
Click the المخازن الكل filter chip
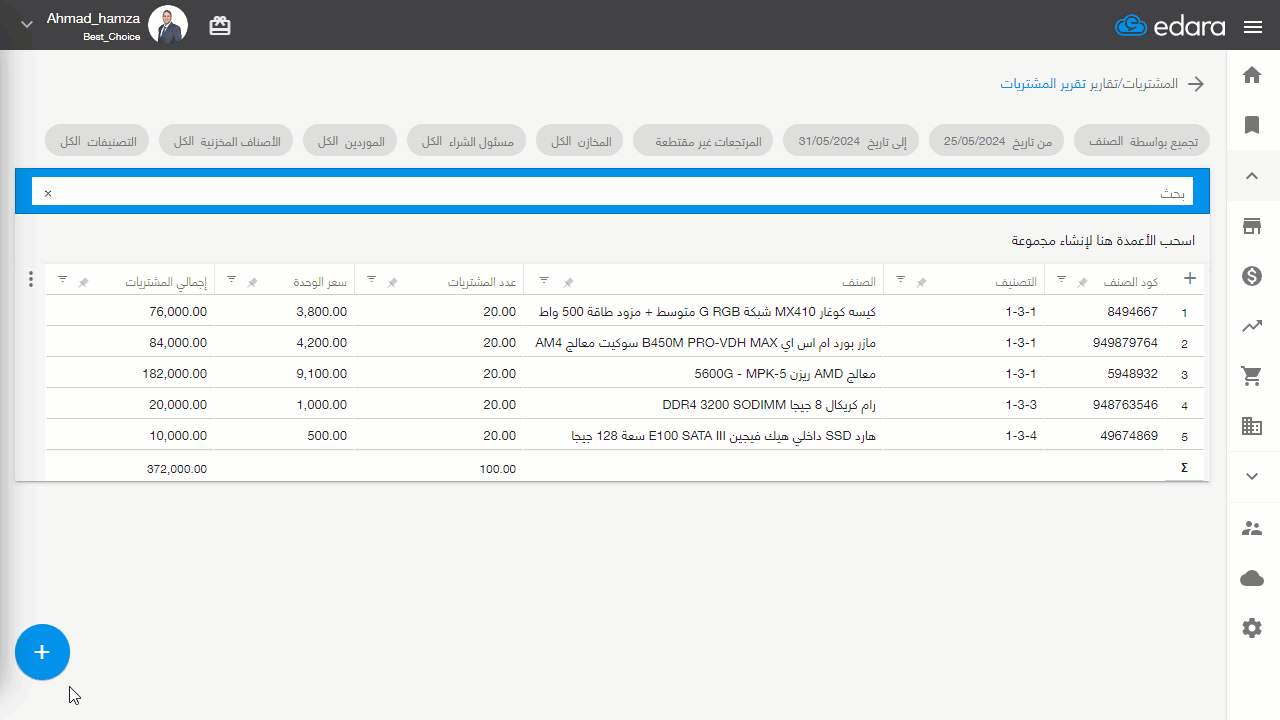click(x=581, y=141)
